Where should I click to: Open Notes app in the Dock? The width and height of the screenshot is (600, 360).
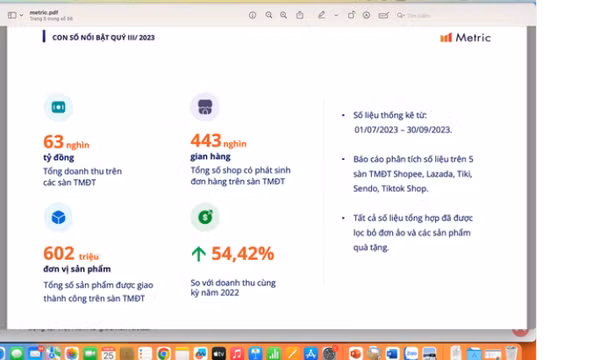[182, 353]
